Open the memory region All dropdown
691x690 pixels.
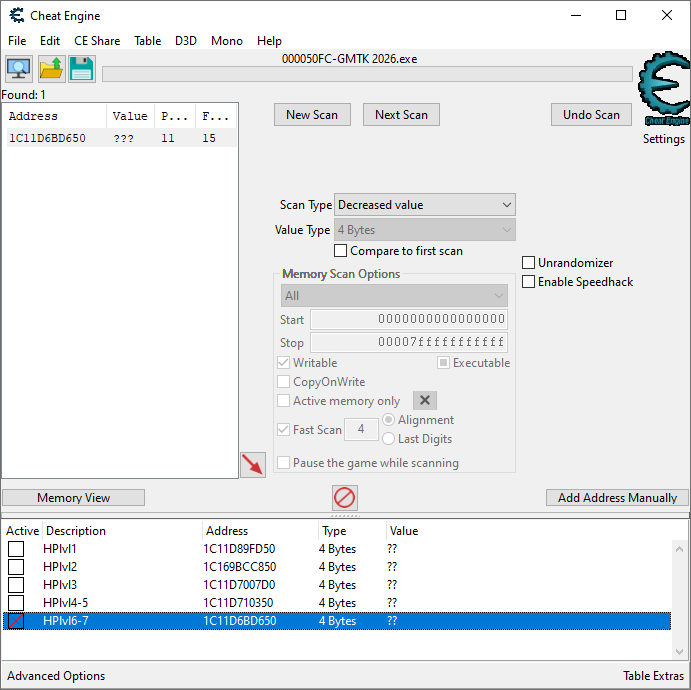click(394, 296)
